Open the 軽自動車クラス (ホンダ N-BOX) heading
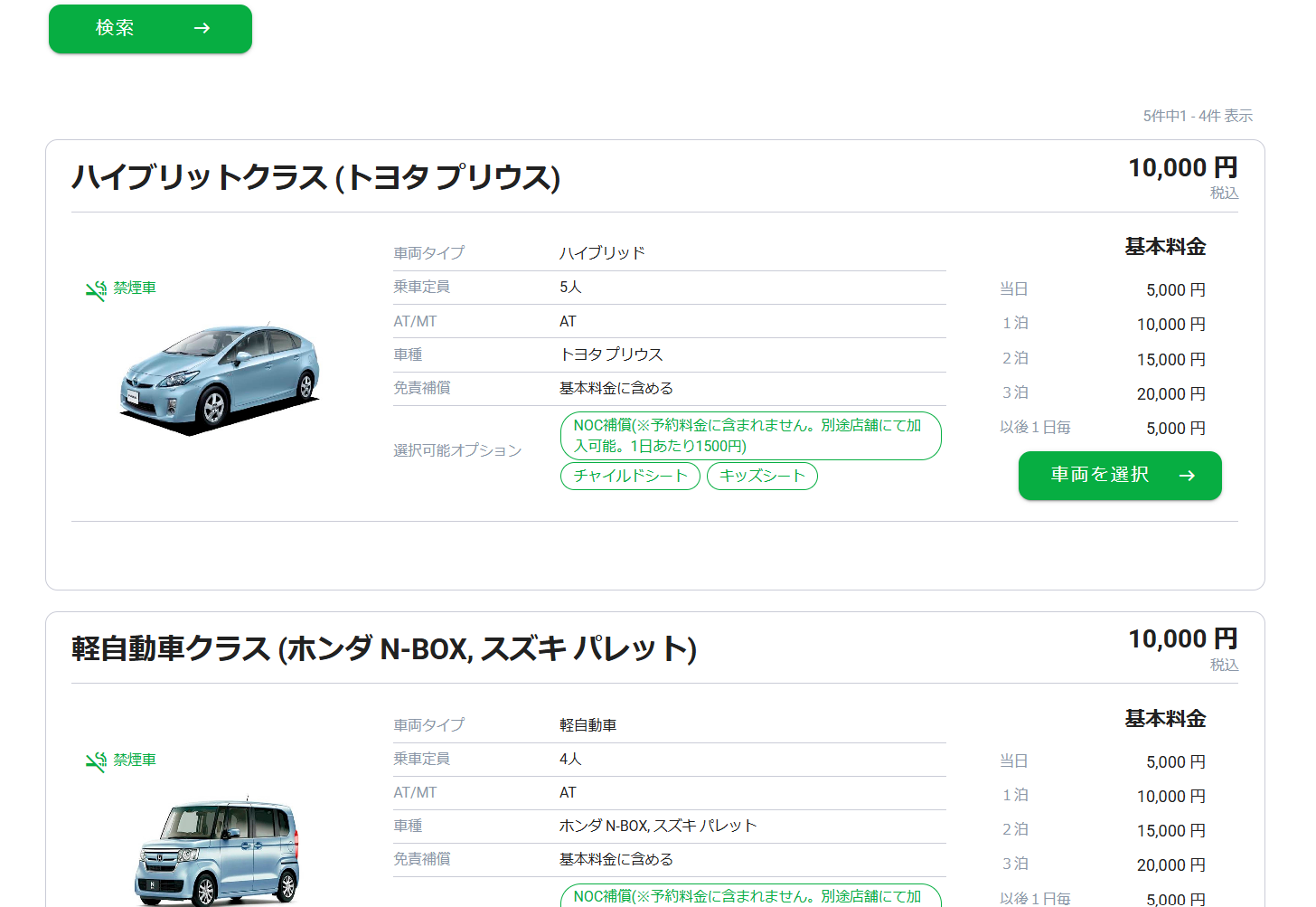Image resolution: width=1316 pixels, height=907 pixels. point(384,649)
